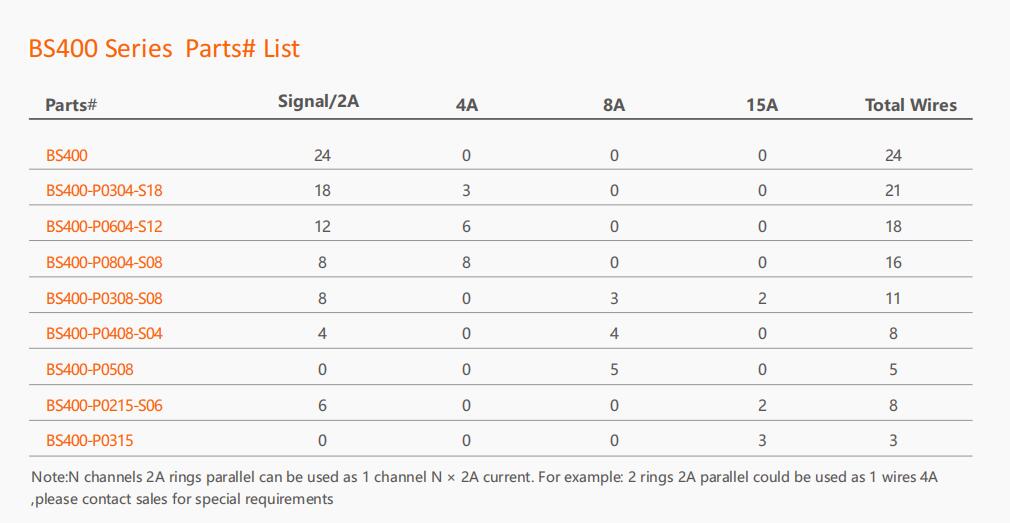Click the BS400 Series Parts# List heading
Image resolution: width=1010 pixels, height=523 pixels.
[x=164, y=48]
